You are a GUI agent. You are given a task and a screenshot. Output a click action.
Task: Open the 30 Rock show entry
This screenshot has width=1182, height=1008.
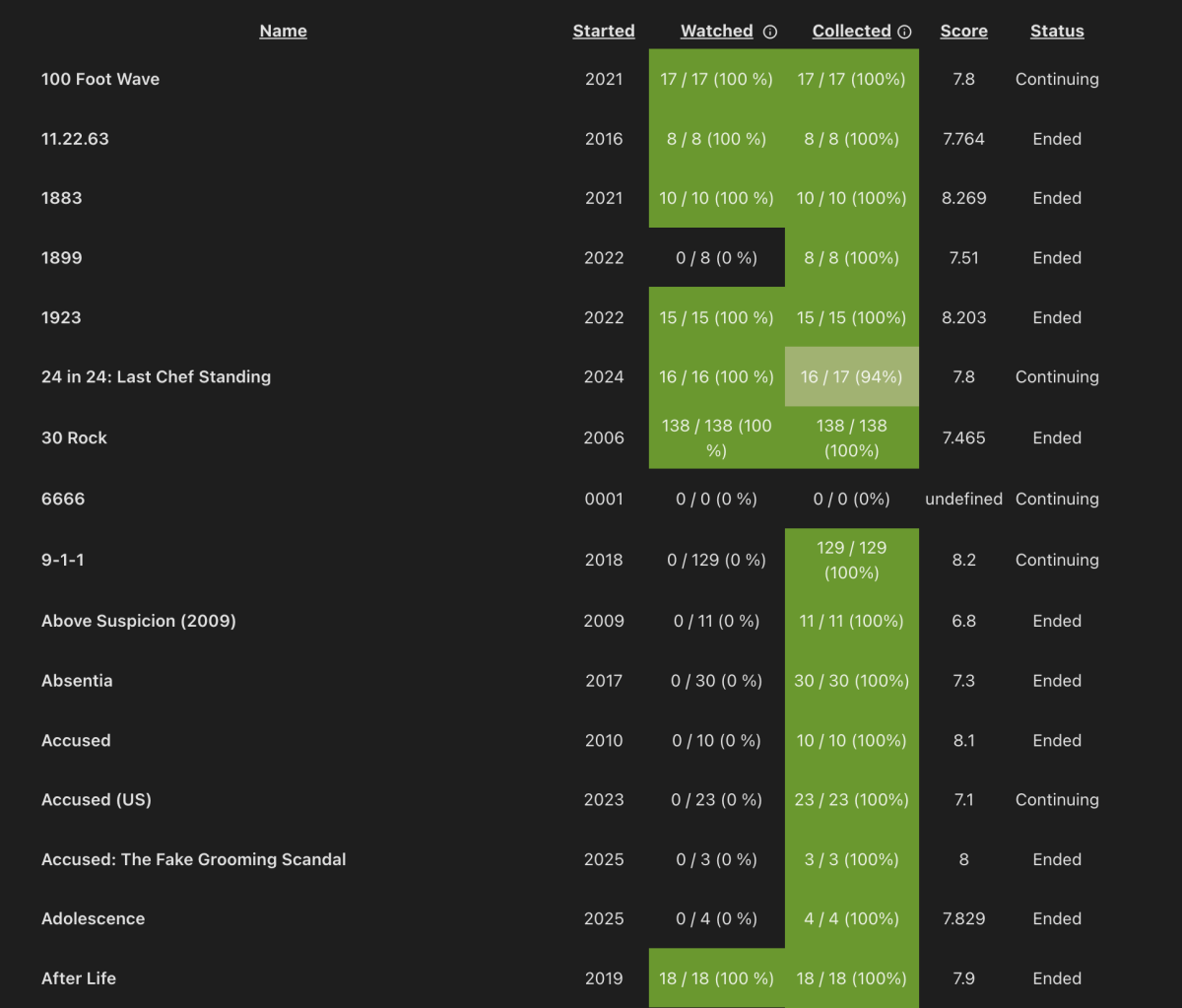point(74,437)
